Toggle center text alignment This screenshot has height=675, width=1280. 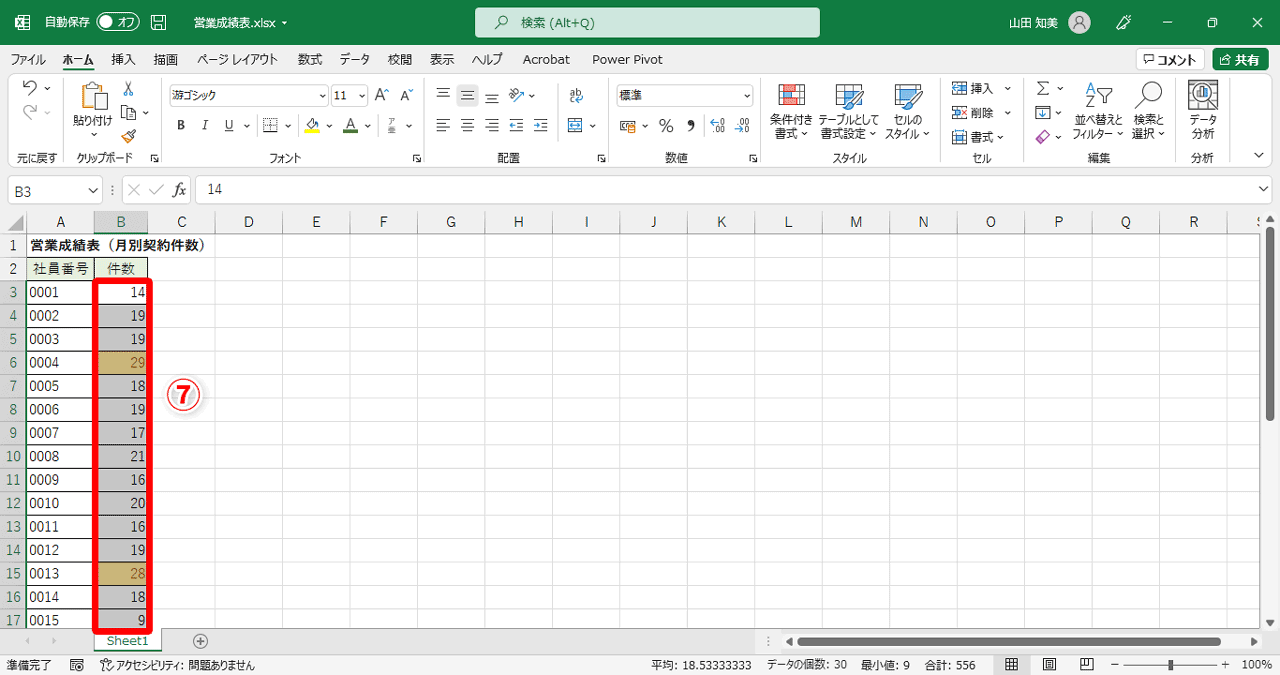click(x=467, y=126)
